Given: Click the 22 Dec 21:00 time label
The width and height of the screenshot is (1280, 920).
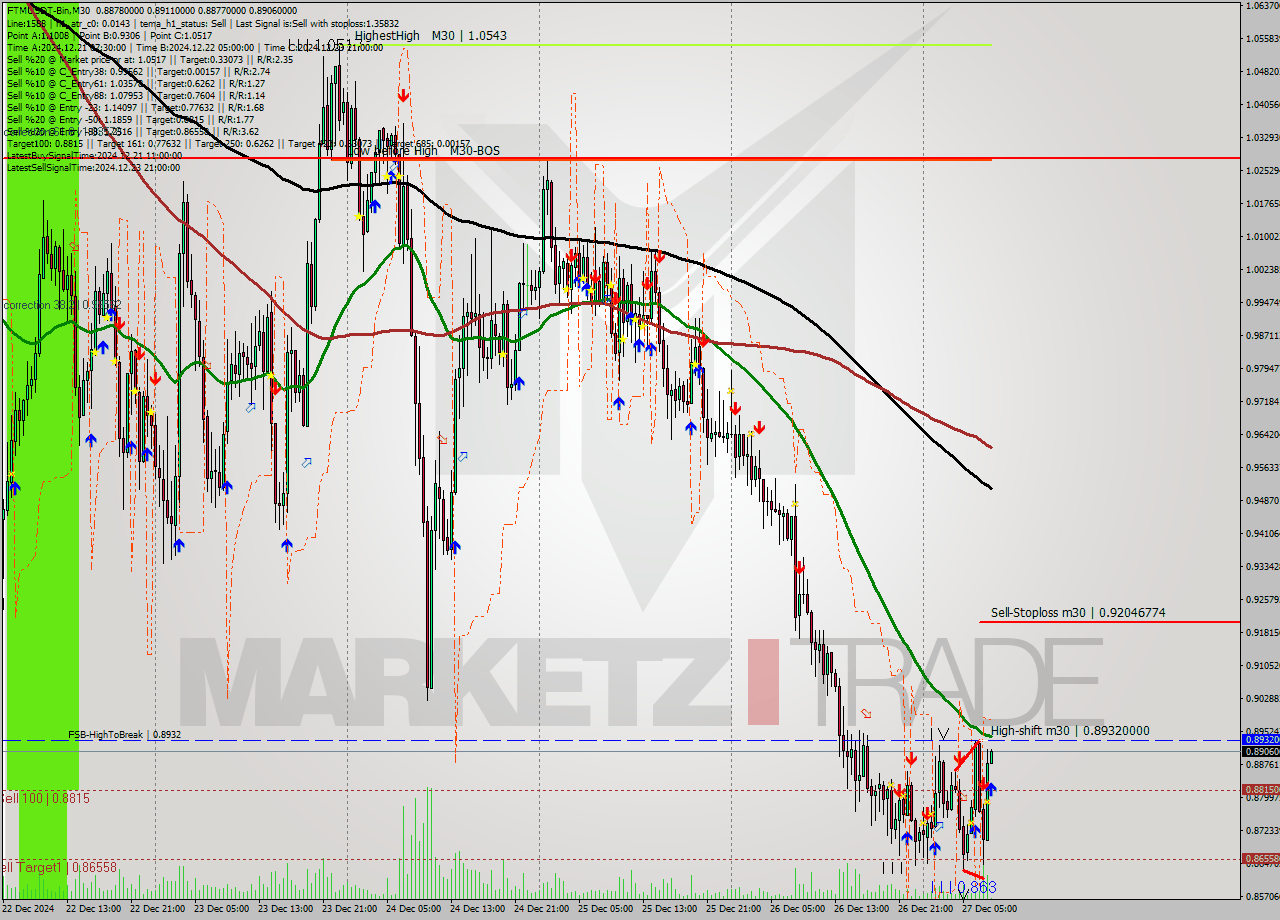Looking at the screenshot, I should click(x=158, y=909).
